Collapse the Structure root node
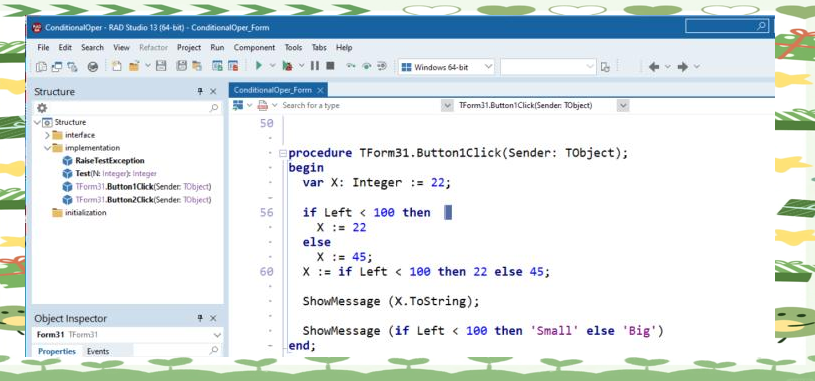 pos(37,122)
